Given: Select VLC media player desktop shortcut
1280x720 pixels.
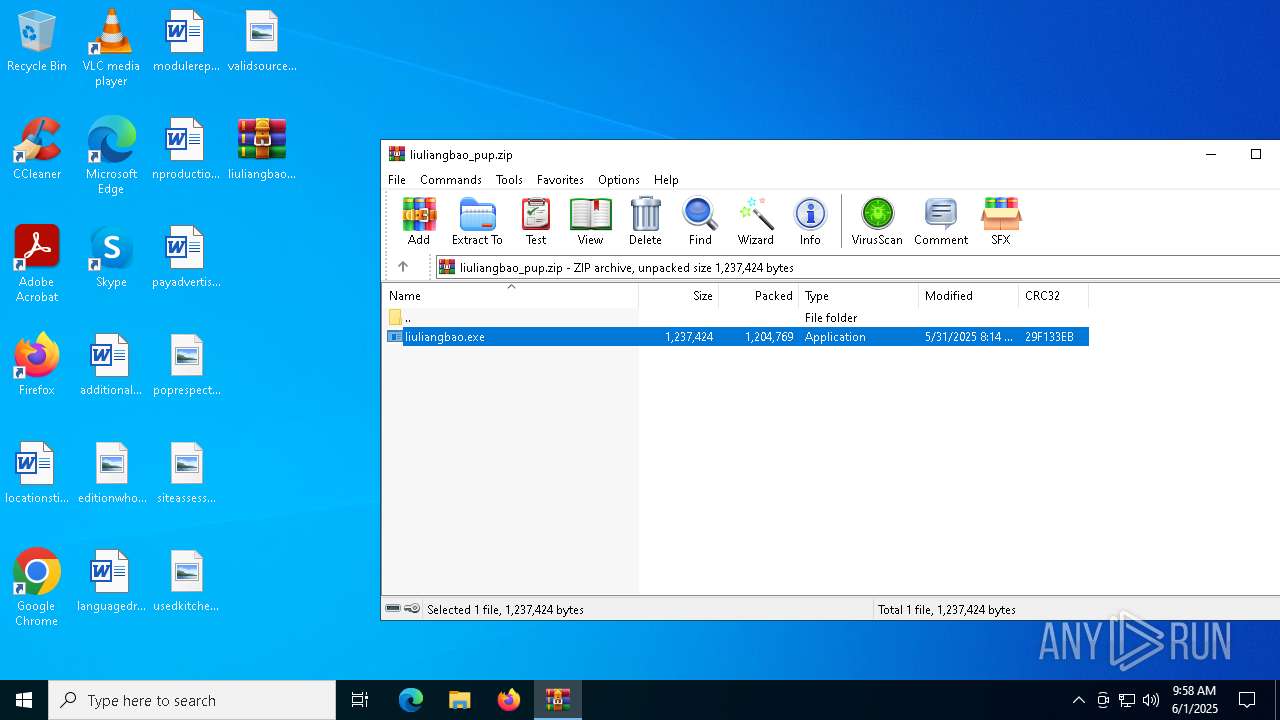Looking at the screenshot, I should pyautogui.click(x=111, y=48).
